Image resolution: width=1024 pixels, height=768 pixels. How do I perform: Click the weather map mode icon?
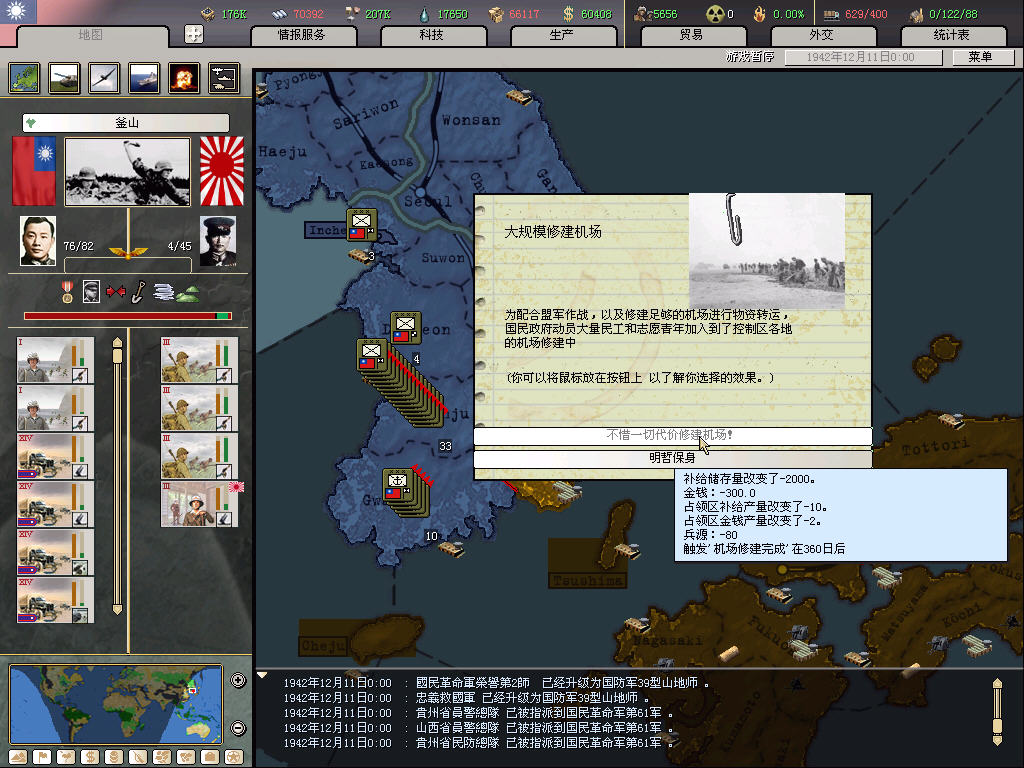tap(66, 757)
